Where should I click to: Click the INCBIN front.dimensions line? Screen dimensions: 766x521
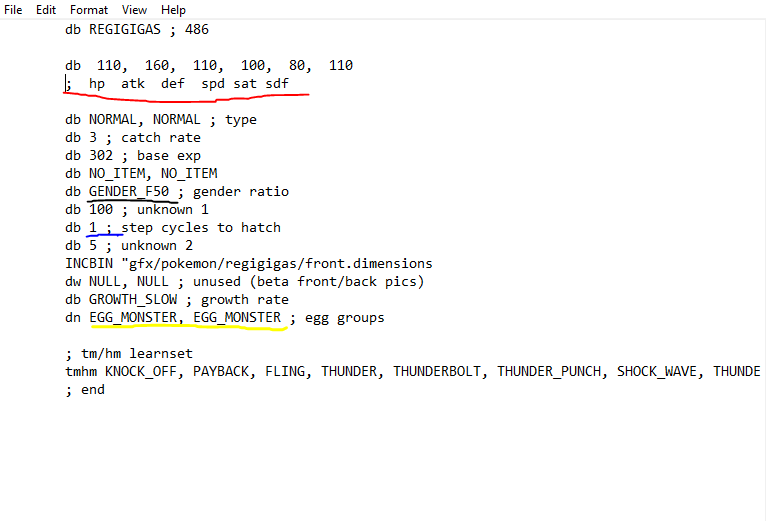coord(249,263)
